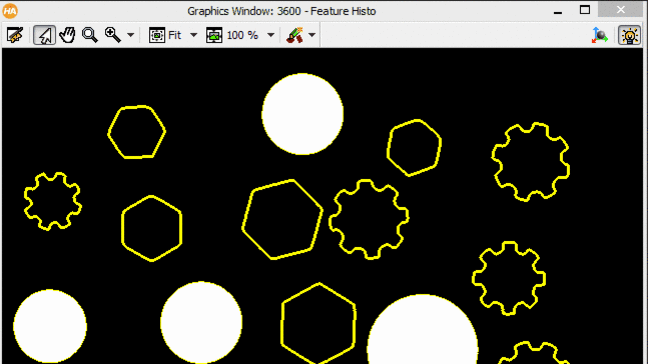Select the large center hexagon outline

tap(282, 219)
